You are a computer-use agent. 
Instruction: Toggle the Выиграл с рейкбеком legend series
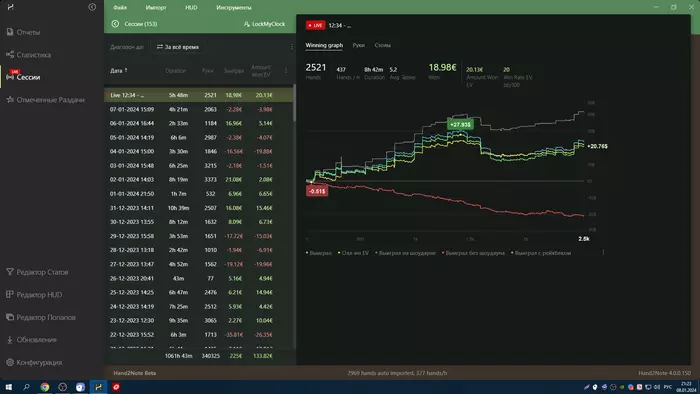541,253
